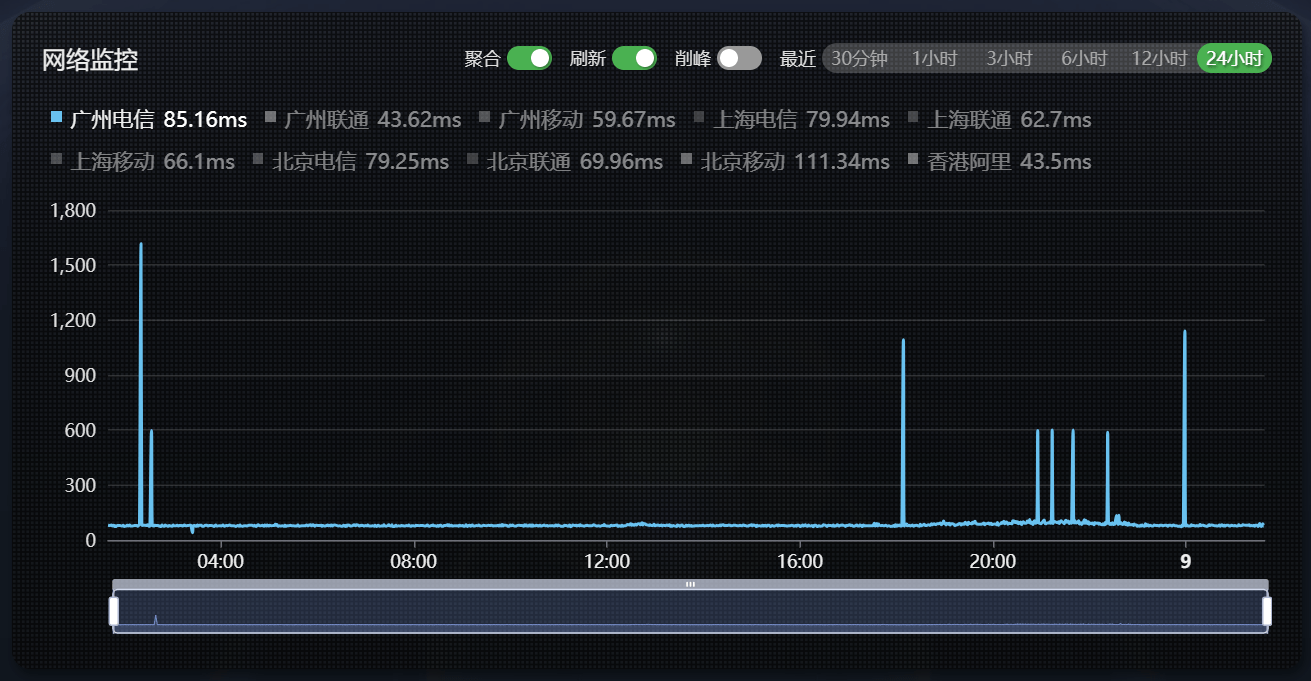Toggle 上海联通 legend square icon
Image resolution: width=1311 pixels, height=681 pixels.
[x=912, y=118]
